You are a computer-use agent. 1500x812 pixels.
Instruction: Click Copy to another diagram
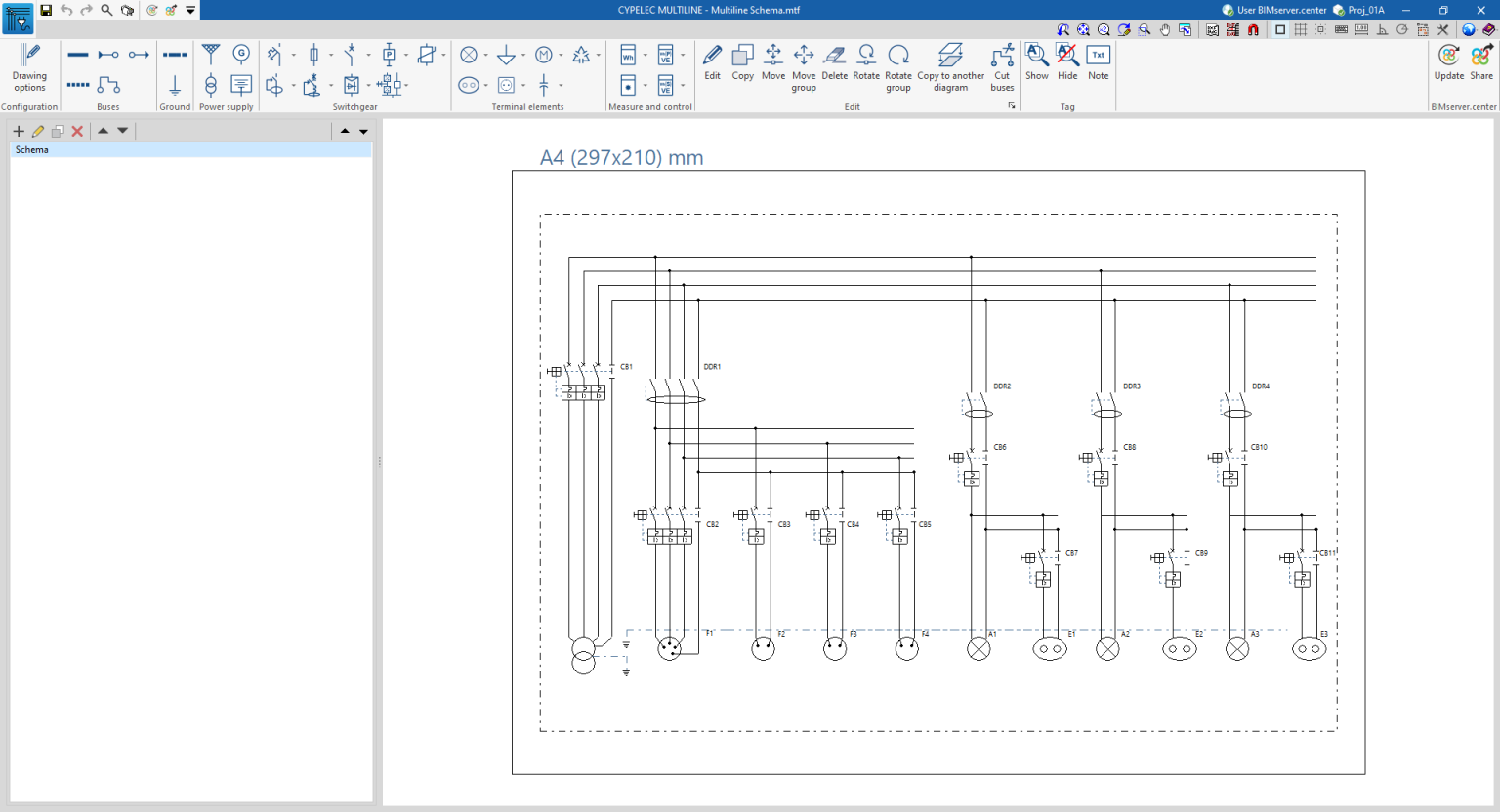tap(950, 64)
